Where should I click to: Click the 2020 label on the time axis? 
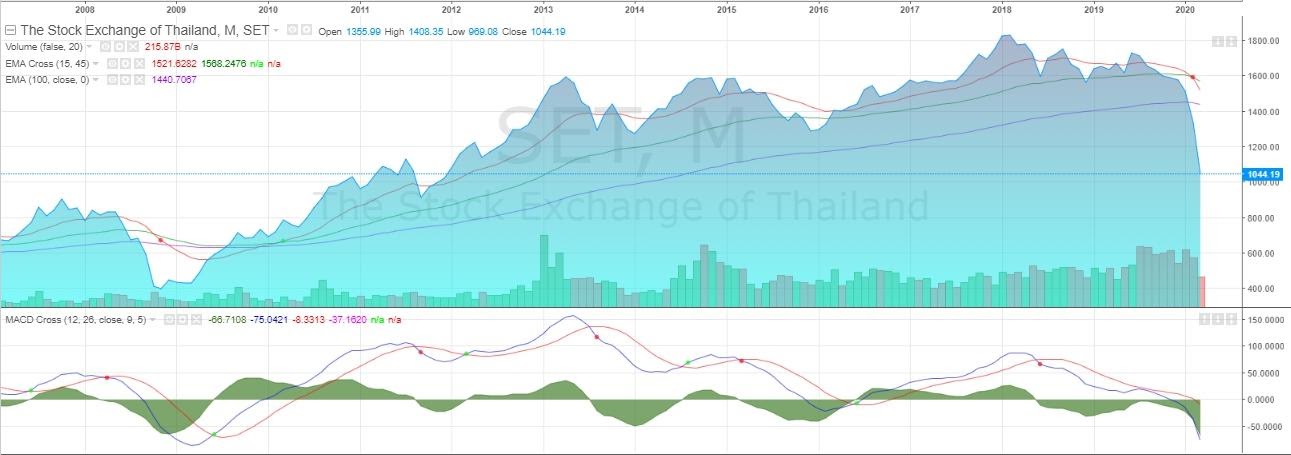coord(1185,9)
